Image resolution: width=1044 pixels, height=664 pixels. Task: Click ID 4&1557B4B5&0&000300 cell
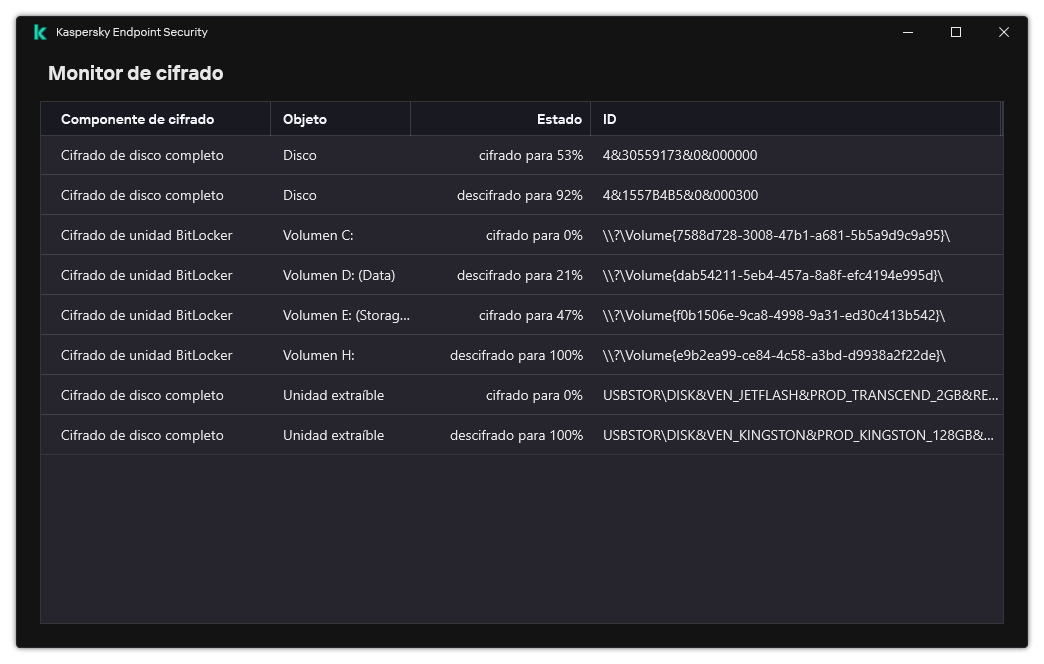[680, 195]
